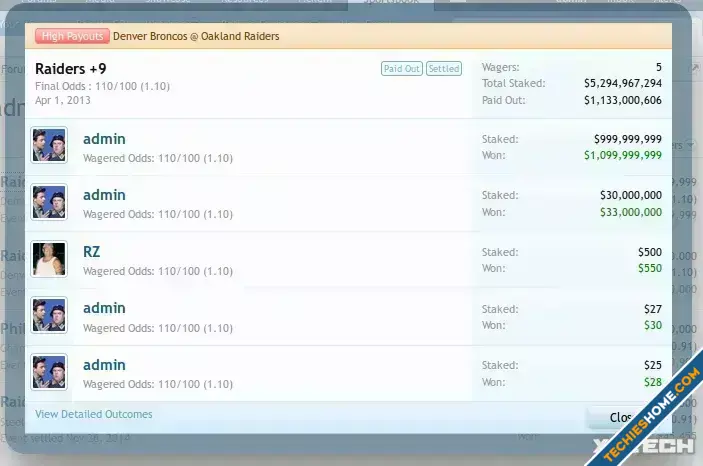Select Won amount $33,000,000
Screen dimensions: 703x466
pyautogui.click(x=631, y=212)
